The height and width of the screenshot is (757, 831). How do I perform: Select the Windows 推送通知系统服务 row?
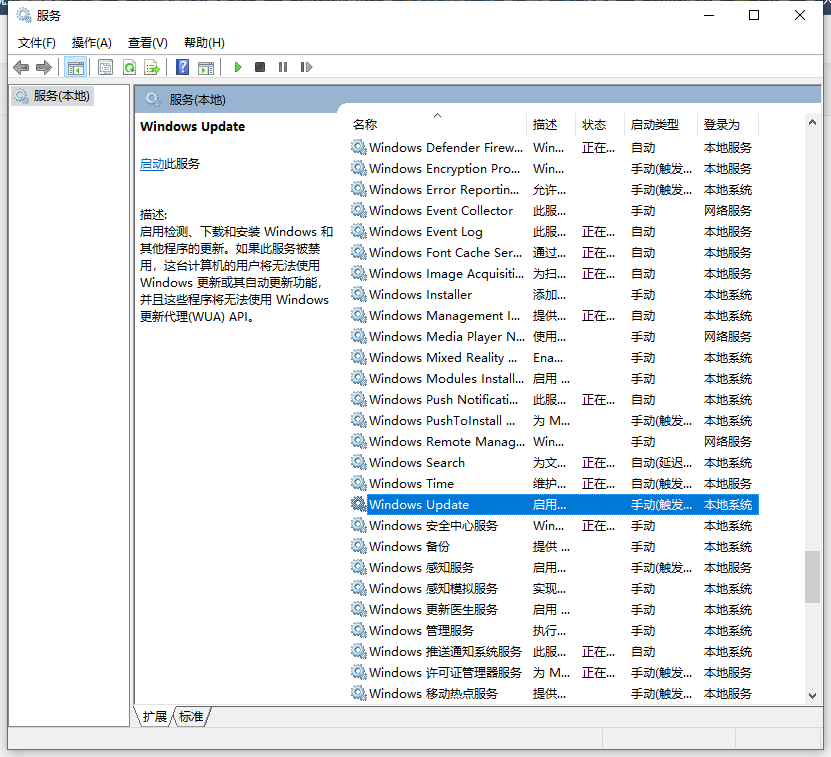tap(554, 652)
